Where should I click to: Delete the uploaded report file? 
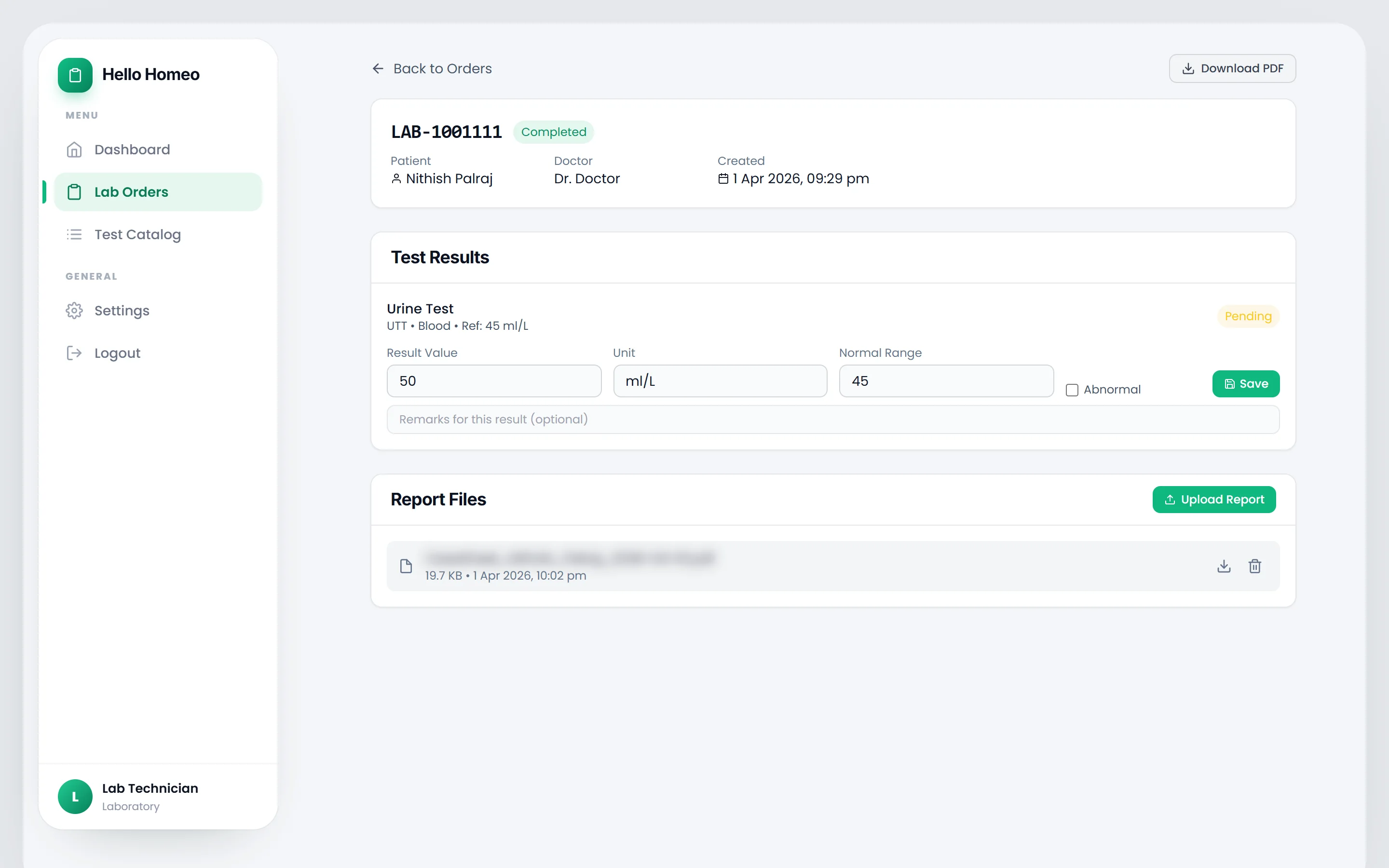click(1255, 566)
